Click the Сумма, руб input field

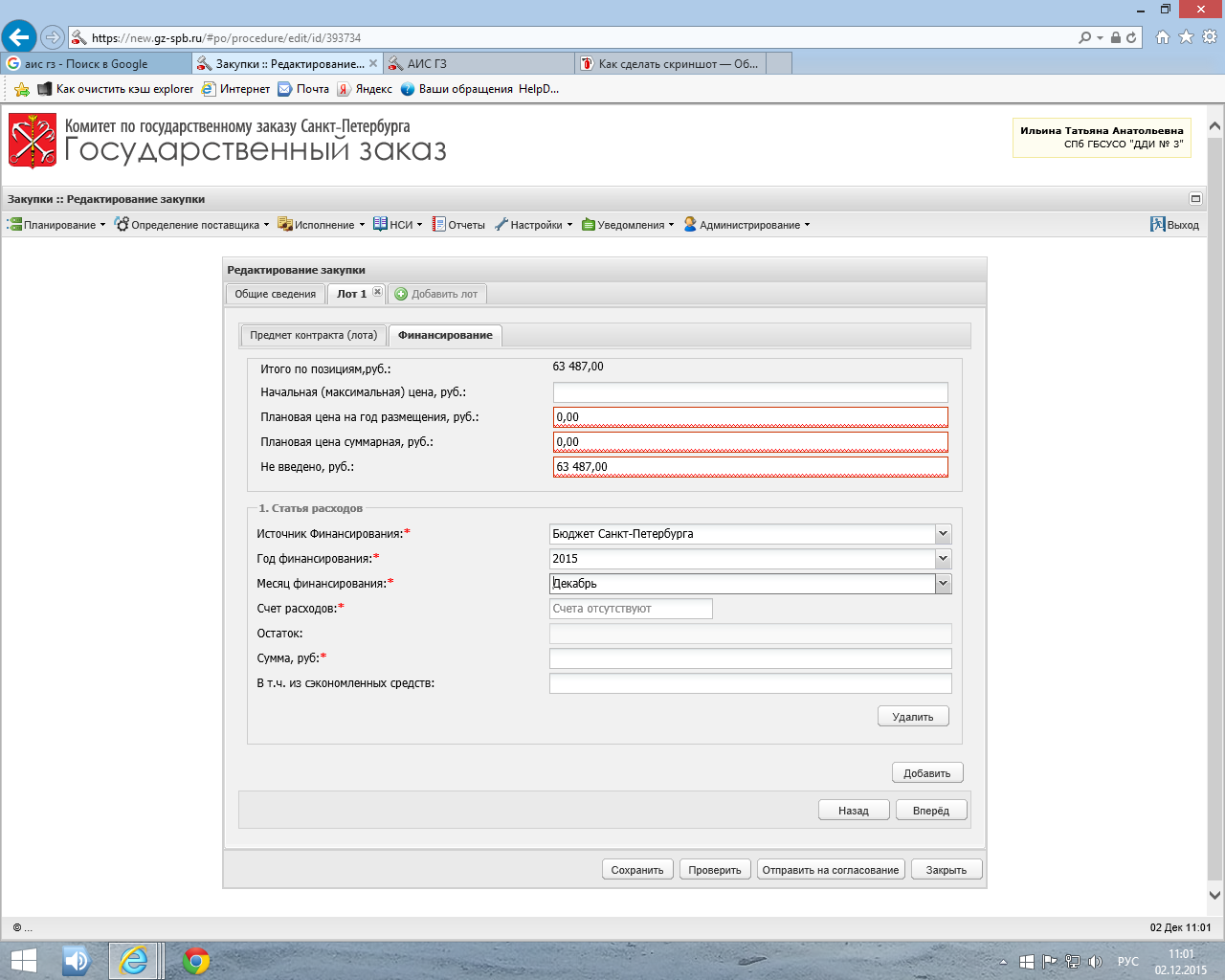pyautogui.click(x=750, y=658)
